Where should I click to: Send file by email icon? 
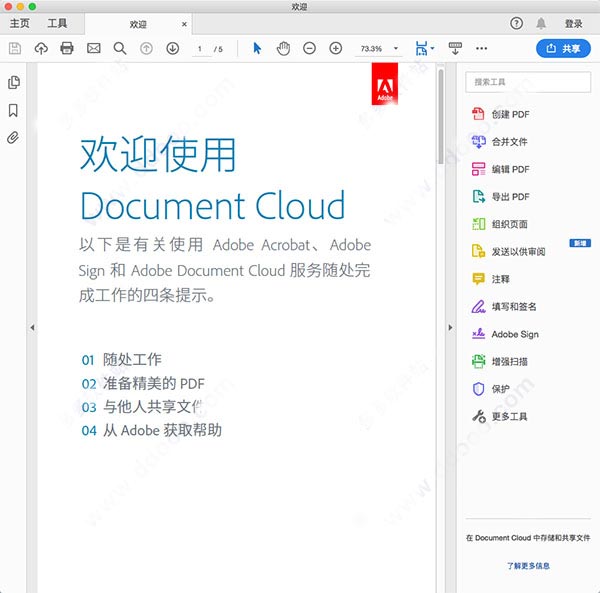(93, 49)
